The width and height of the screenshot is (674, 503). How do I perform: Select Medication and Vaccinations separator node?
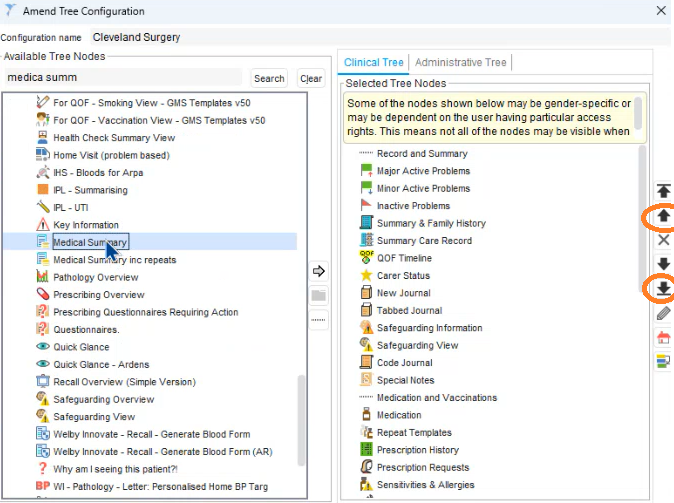437,398
